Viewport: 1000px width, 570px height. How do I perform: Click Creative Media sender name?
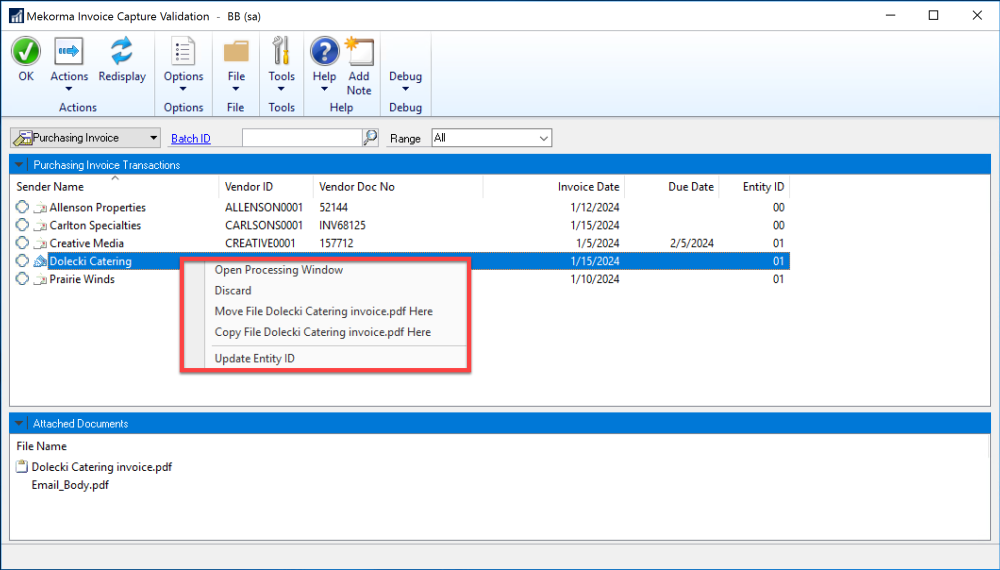coord(87,243)
